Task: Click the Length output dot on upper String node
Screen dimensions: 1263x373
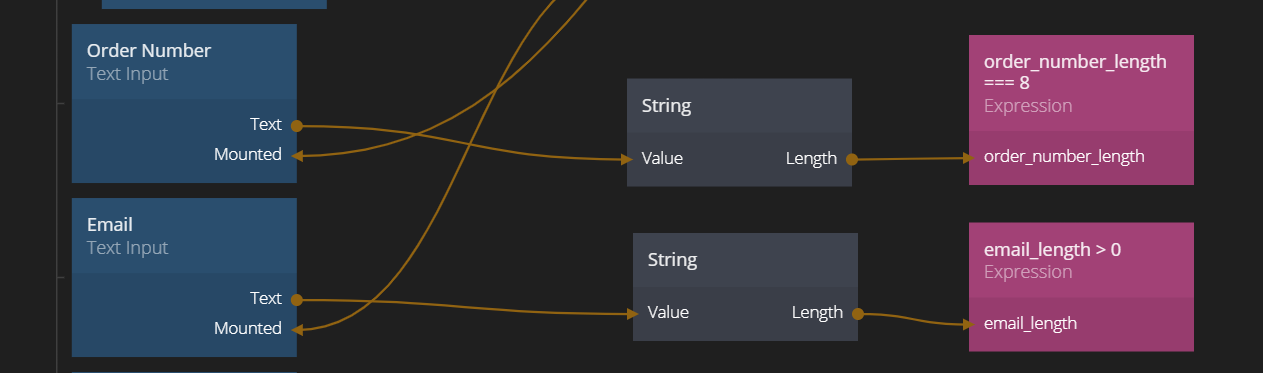Action: pyautogui.click(x=851, y=158)
